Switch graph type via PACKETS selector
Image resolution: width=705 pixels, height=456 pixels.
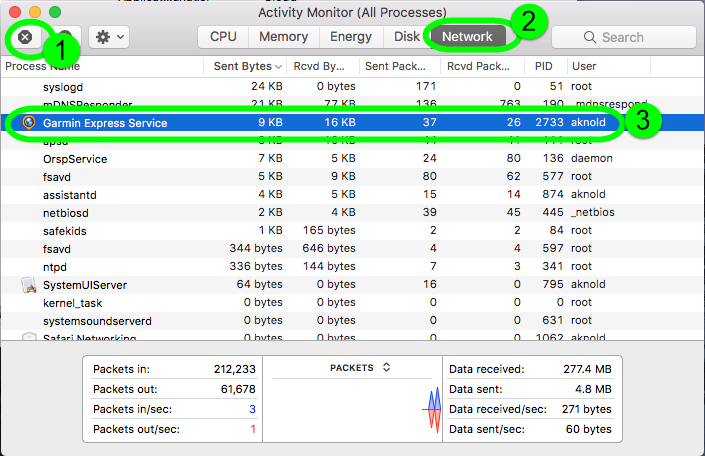(x=359, y=368)
